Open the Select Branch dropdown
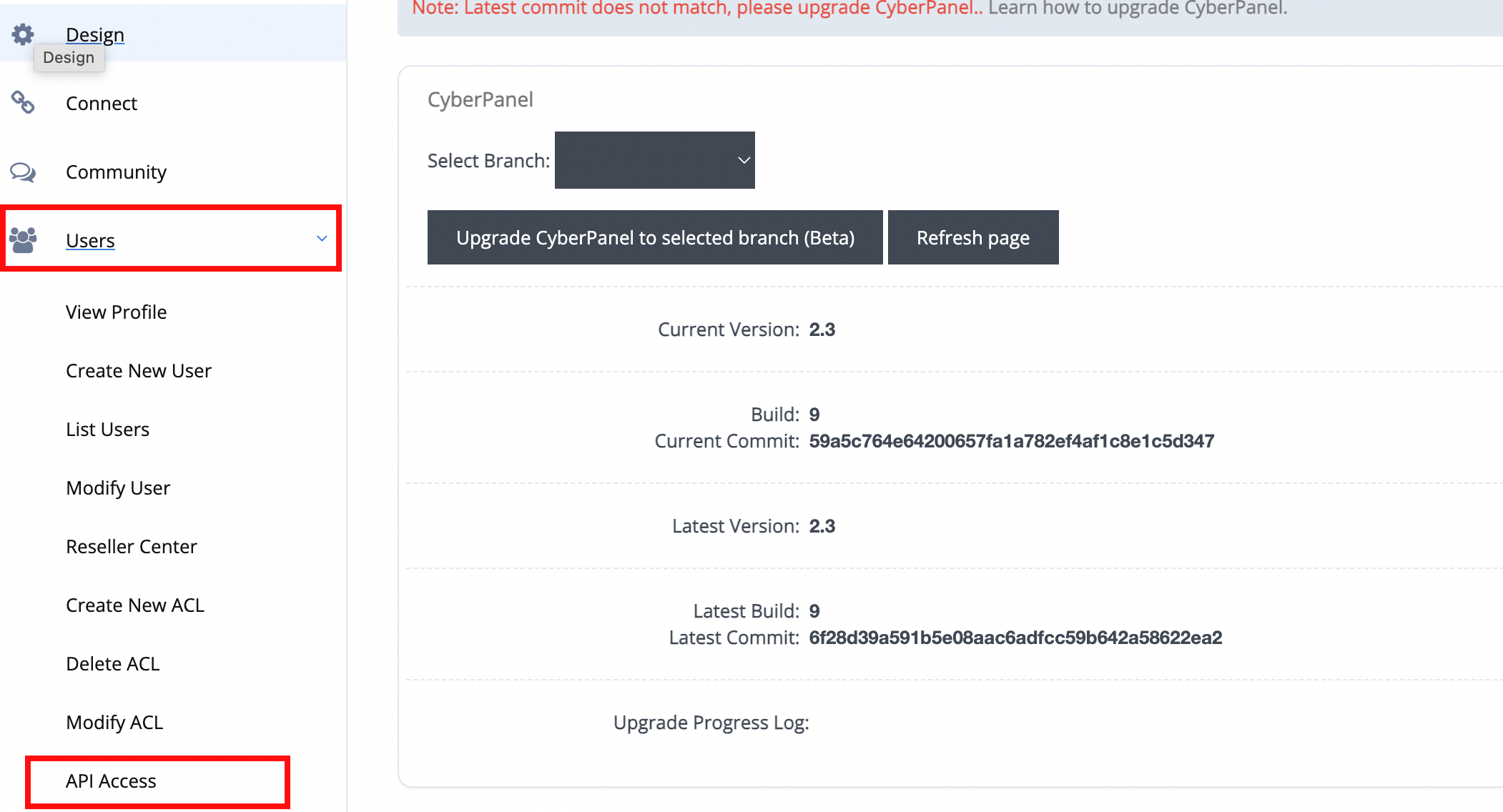This screenshot has width=1503, height=812. click(654, 160)
